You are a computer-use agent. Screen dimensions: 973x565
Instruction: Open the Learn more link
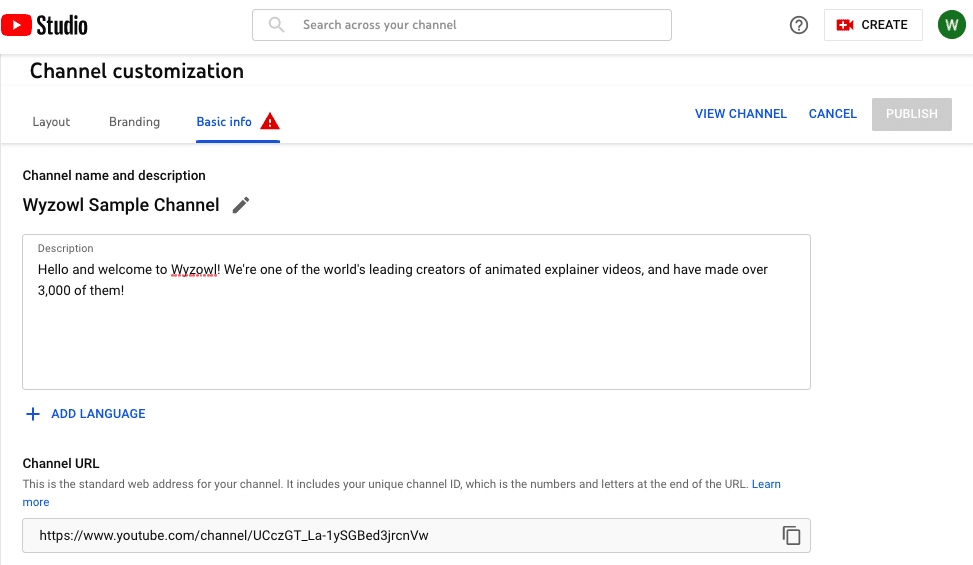click(x=766, y=484)
